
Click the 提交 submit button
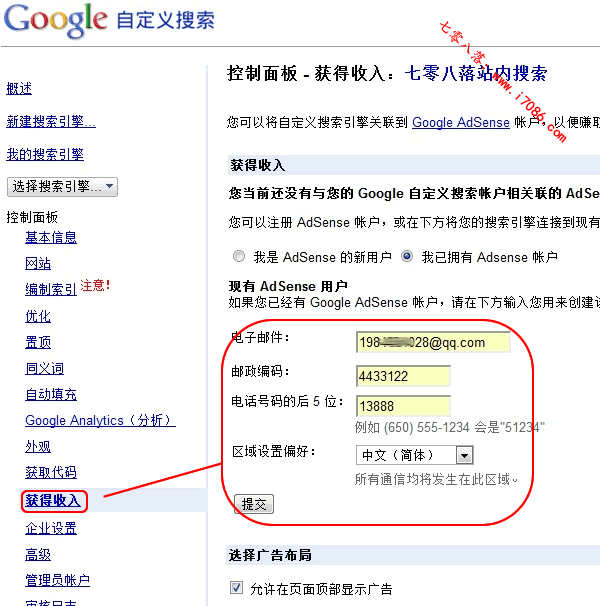[x=254, y=505]
